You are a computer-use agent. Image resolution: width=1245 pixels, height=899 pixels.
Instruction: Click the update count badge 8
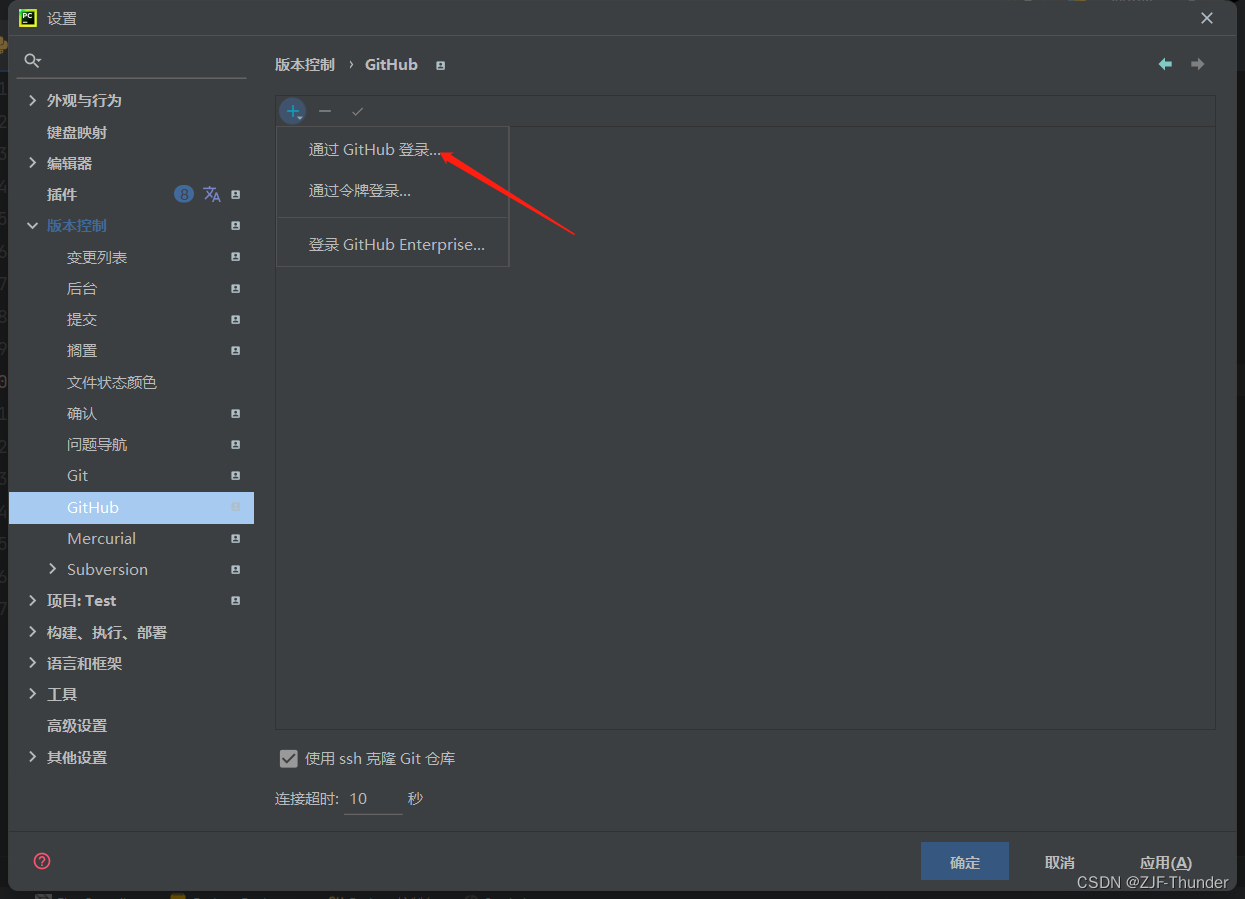[184, 194]
